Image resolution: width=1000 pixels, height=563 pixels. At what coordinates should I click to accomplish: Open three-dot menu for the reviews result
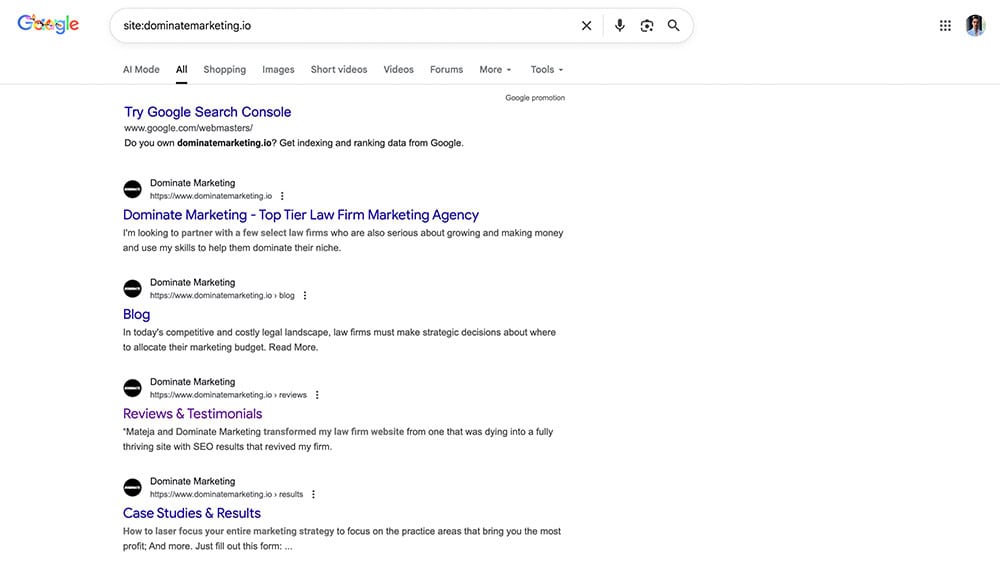(317, 395)
